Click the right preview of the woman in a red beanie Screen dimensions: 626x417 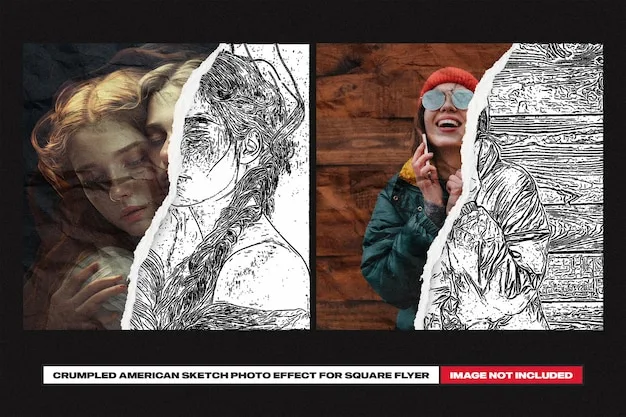[x=460, y=187]
